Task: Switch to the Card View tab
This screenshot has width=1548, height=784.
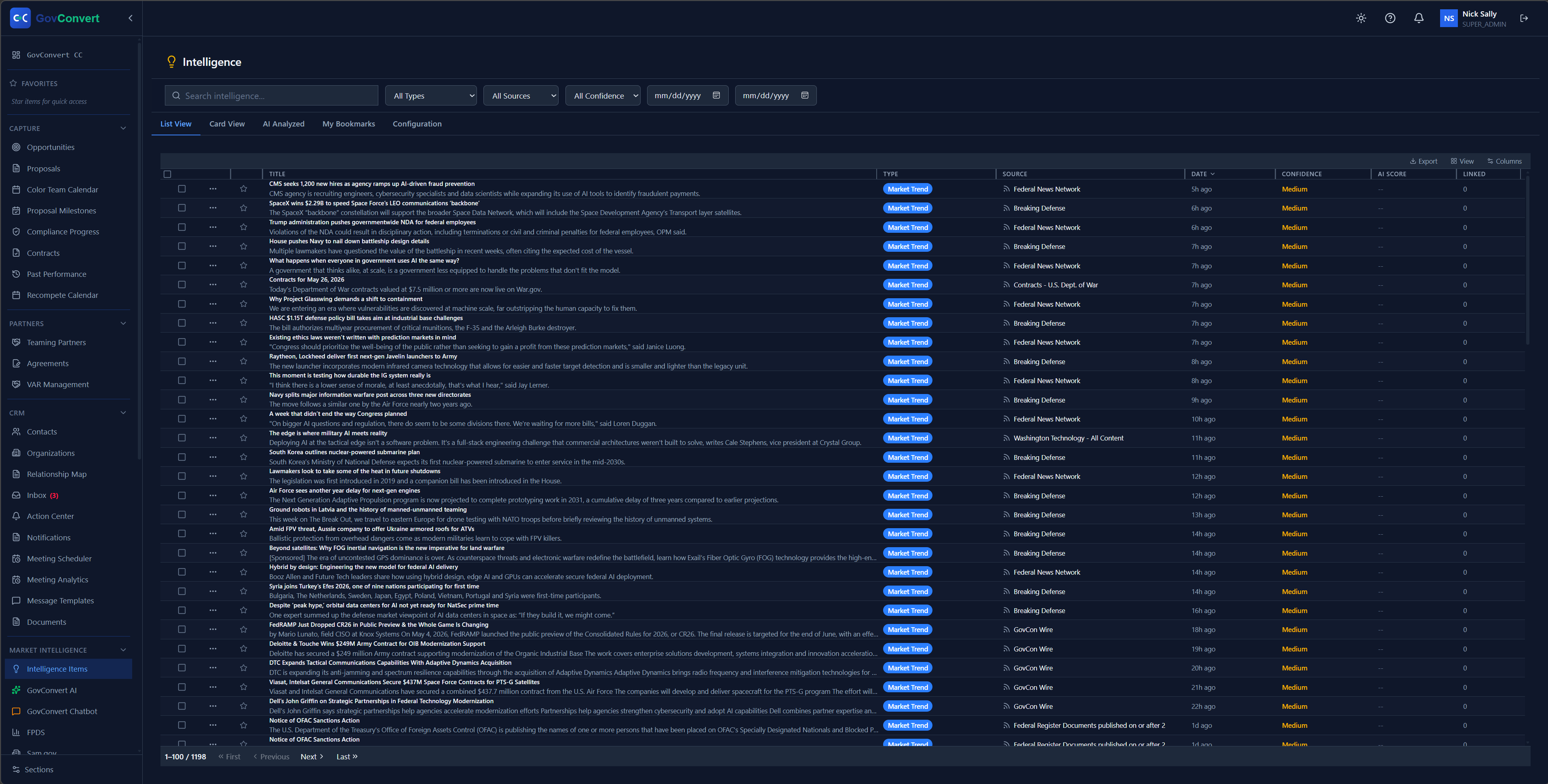Action: [x=227, y=124]
